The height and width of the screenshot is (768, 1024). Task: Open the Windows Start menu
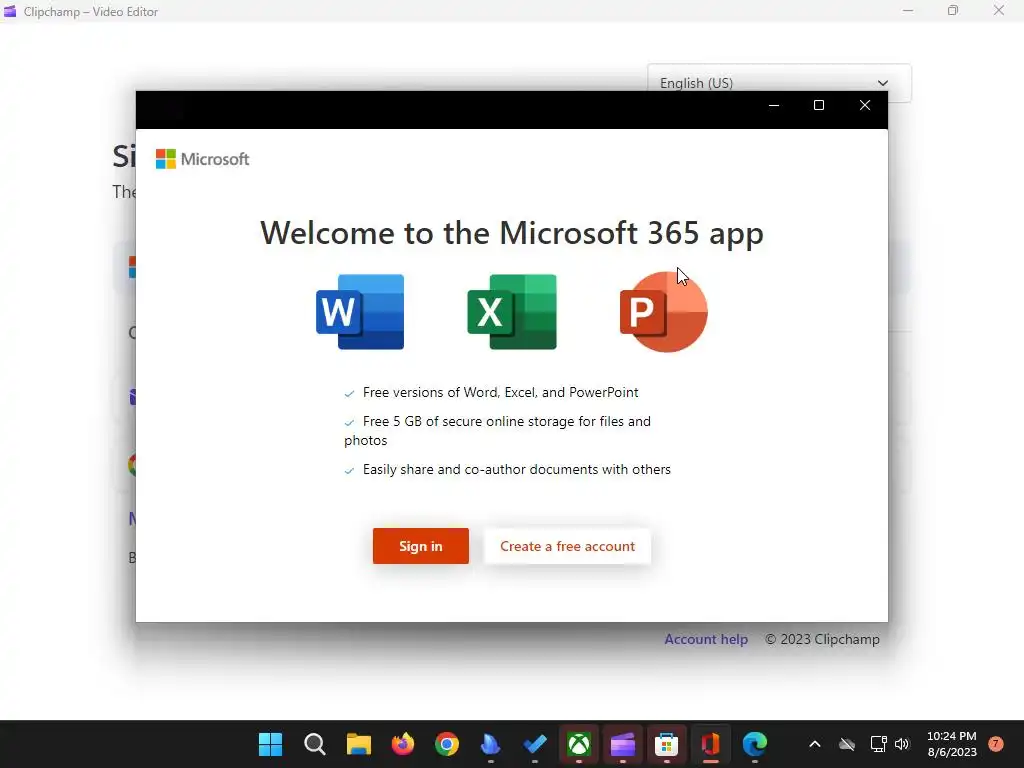(270, 744)
